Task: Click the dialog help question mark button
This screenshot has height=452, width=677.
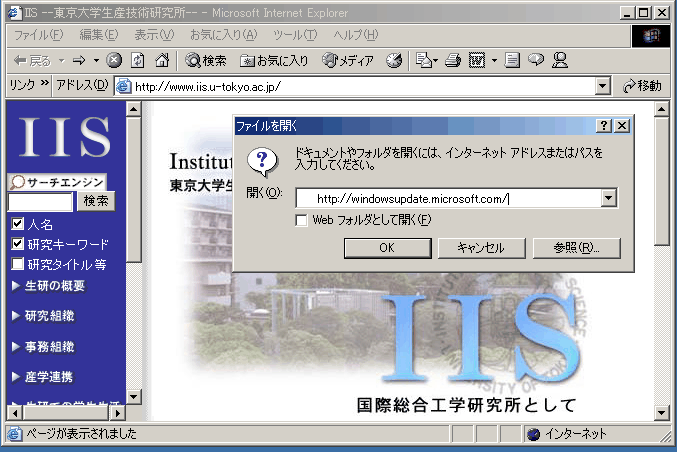Action: tap(604, 126)
